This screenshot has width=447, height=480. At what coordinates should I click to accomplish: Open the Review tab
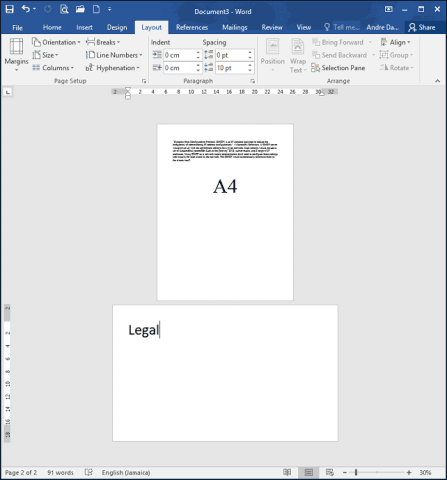coord(272,28)
